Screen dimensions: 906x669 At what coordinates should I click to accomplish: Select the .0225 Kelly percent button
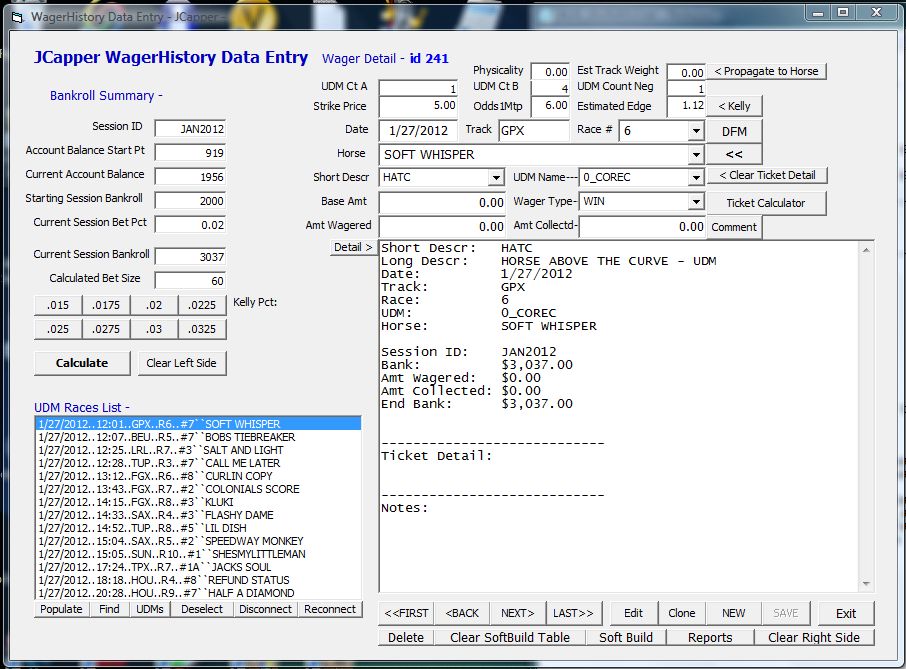202,305
